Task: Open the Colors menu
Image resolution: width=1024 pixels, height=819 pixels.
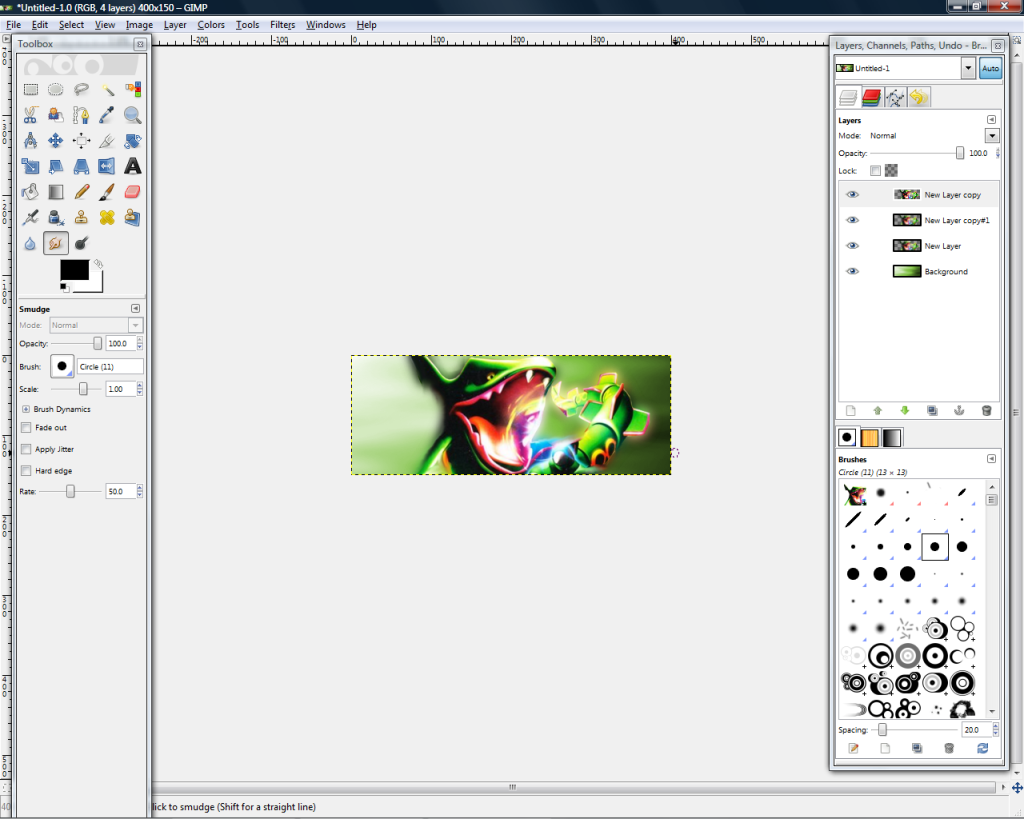Action: tap(211, 25)
